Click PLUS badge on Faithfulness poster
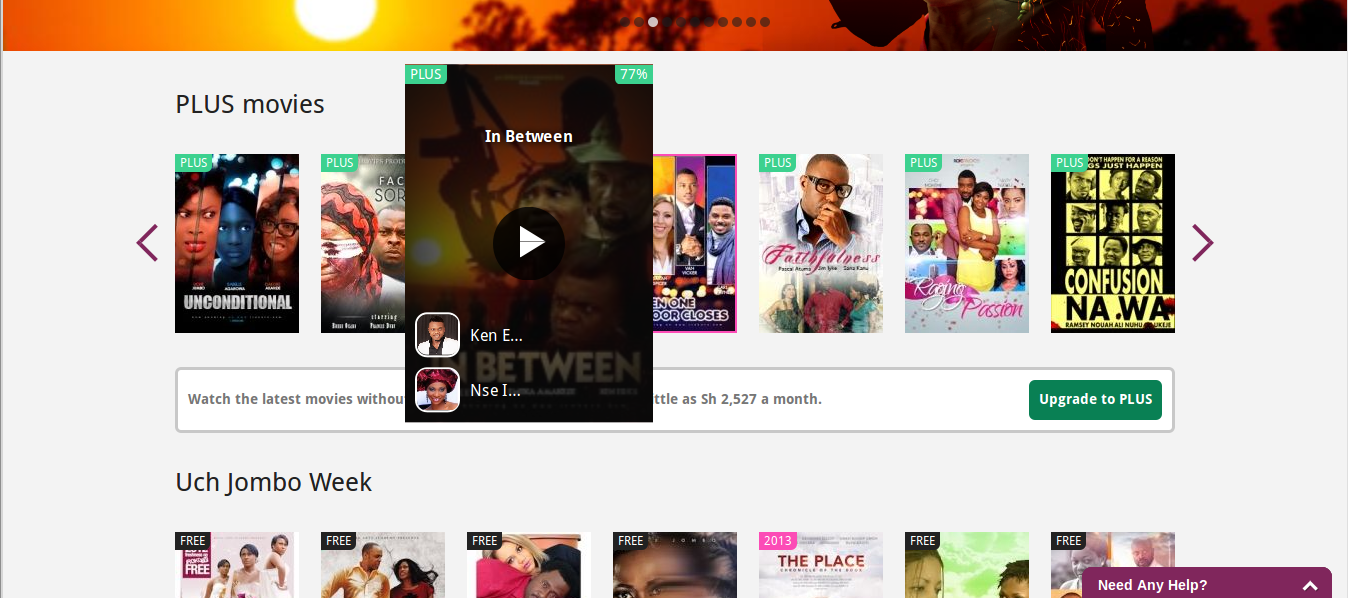1348x598 pixels. pyautogui.click(x=778, y=162)
